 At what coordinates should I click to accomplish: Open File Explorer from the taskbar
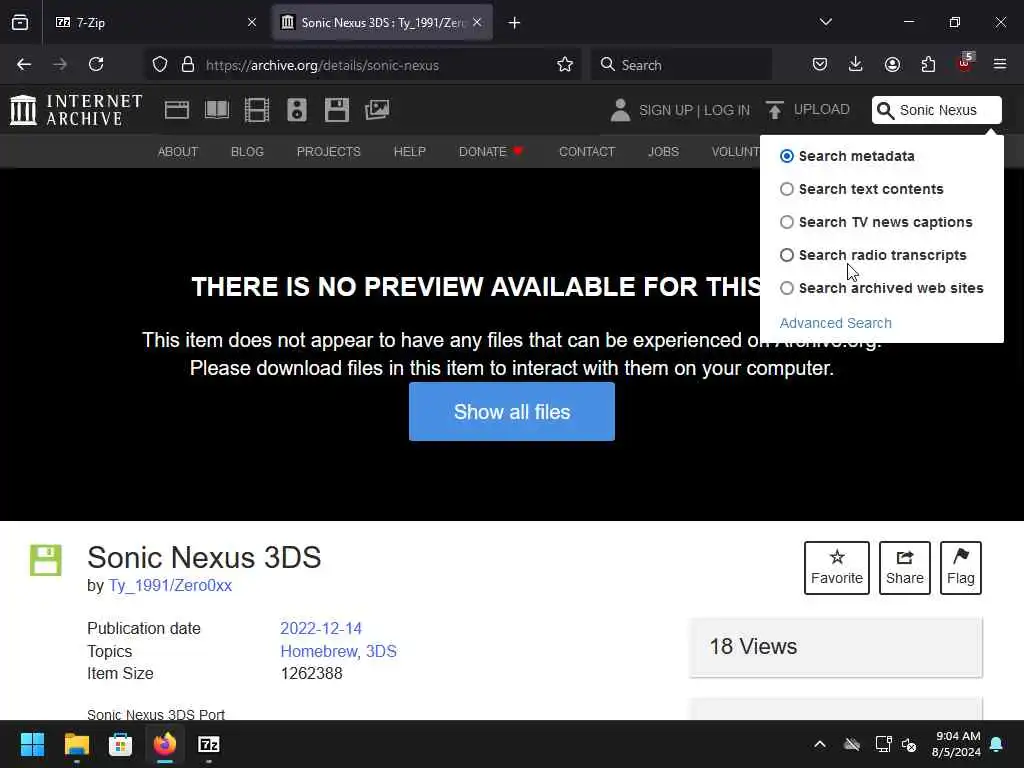tap(76, 744)
